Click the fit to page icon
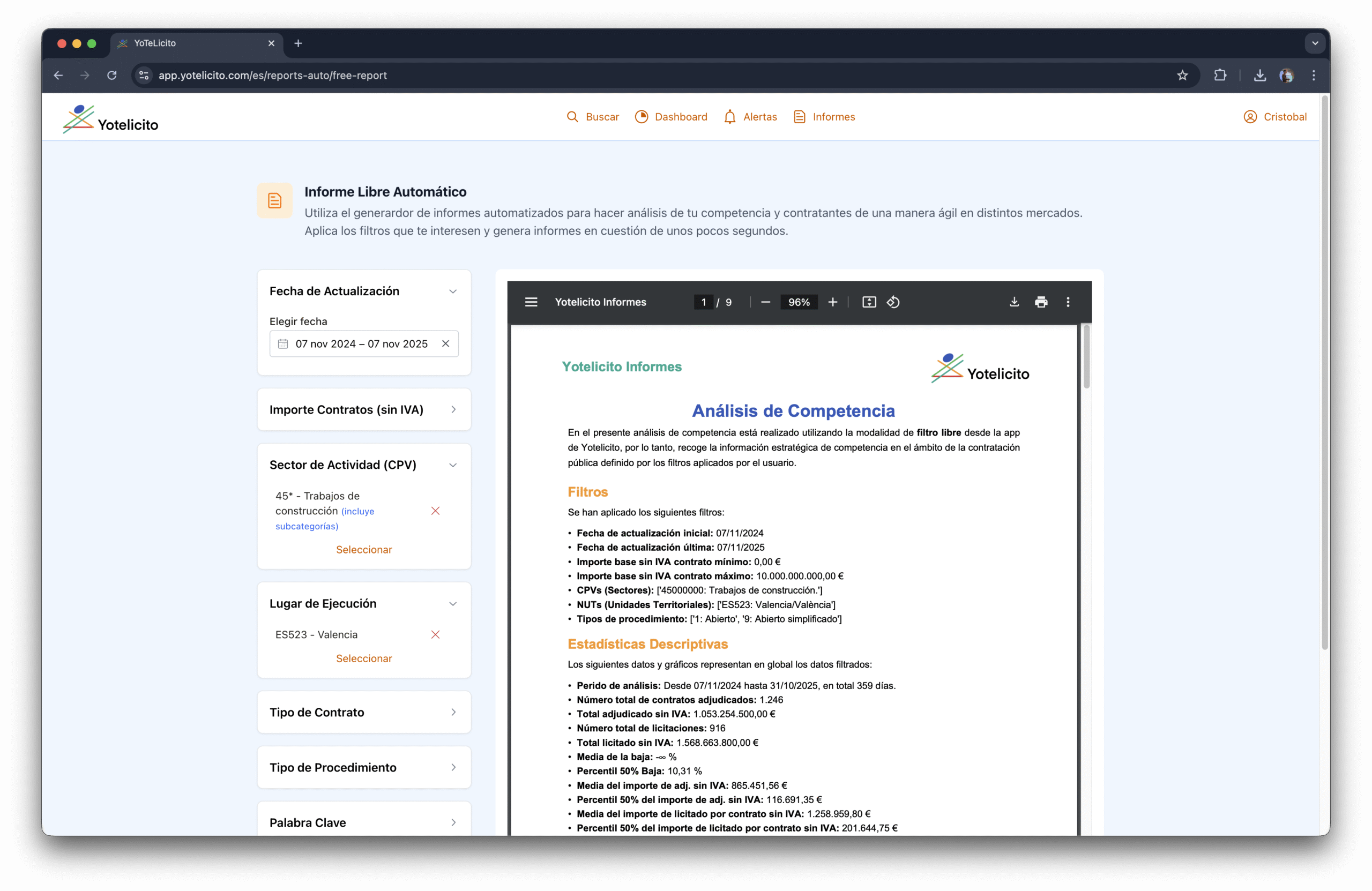1372x891 pixels. [x=869, y=302]
